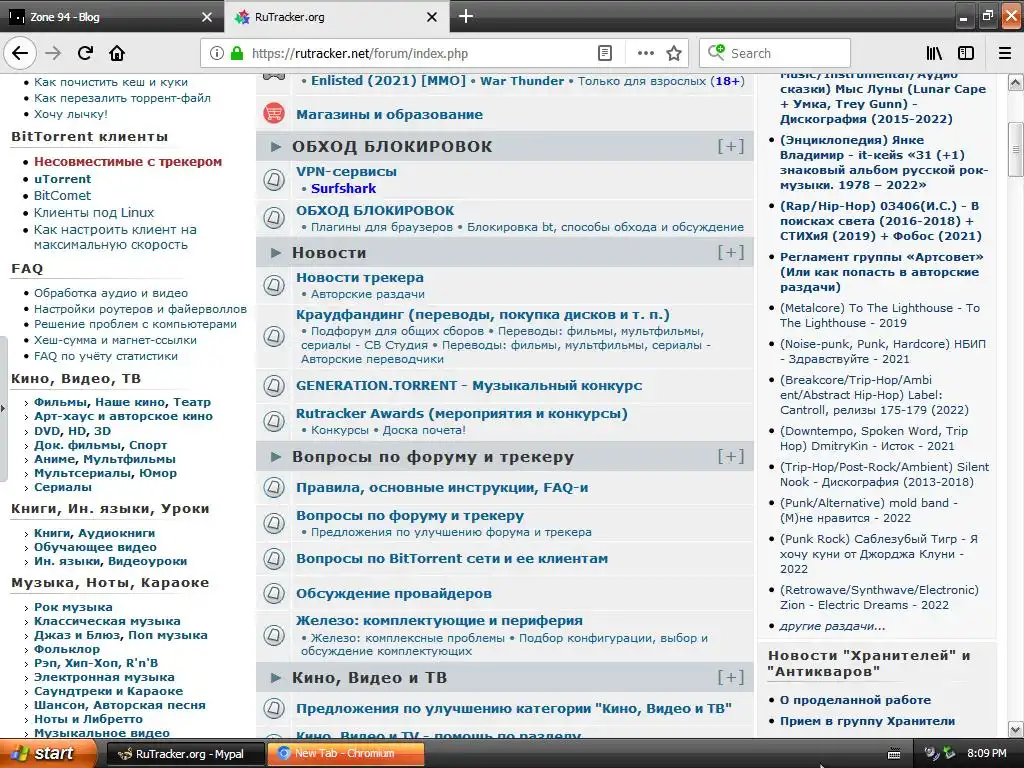The width and height of the screenshot is (1024, 768).
Task: Select the RuTracker.org browser tab
Action: tap(336, 17)
